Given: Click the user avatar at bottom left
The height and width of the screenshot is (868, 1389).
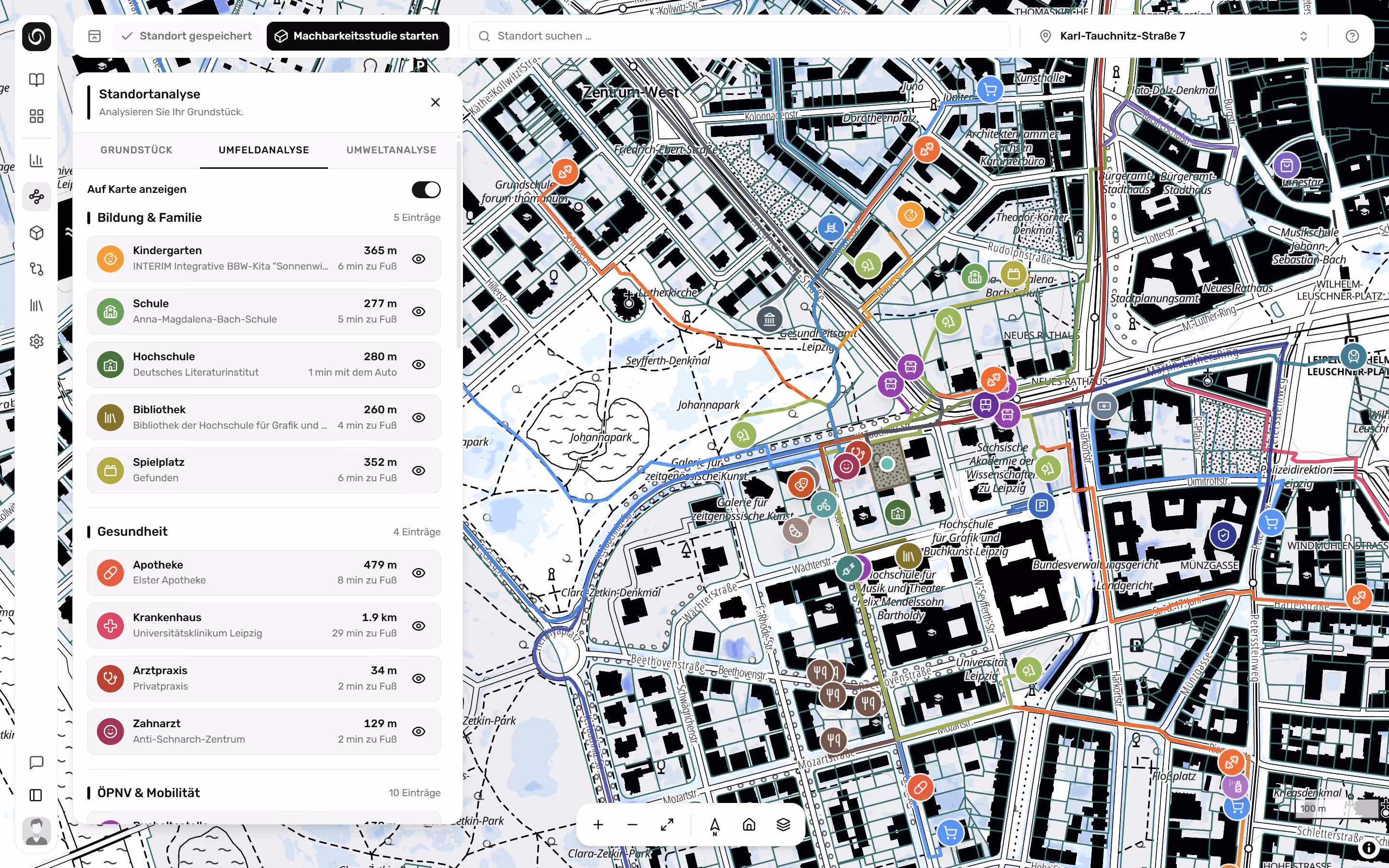Looking at the screenshot, I should 36,831.
